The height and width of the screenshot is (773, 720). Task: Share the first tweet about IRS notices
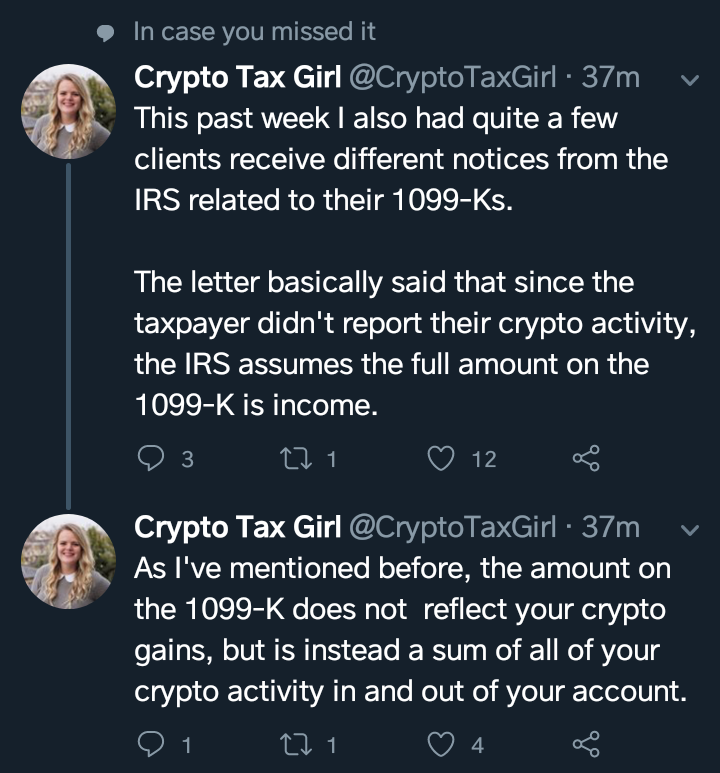[586, 458]
